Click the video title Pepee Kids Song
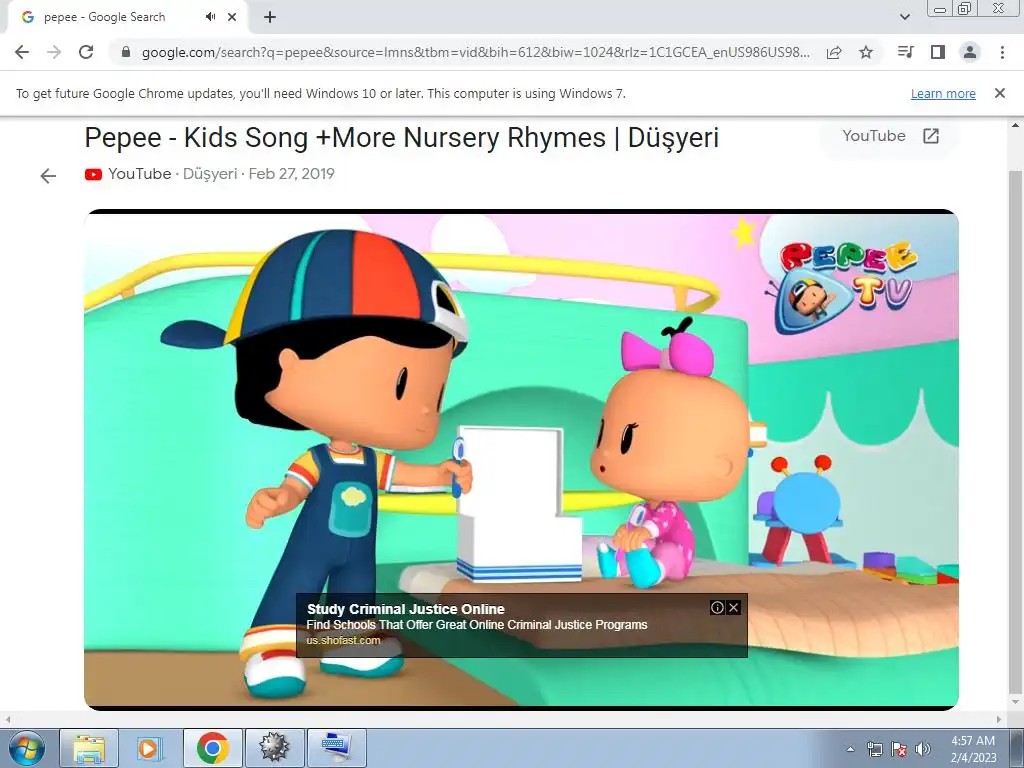1024x768 pixels. (402, 138)
